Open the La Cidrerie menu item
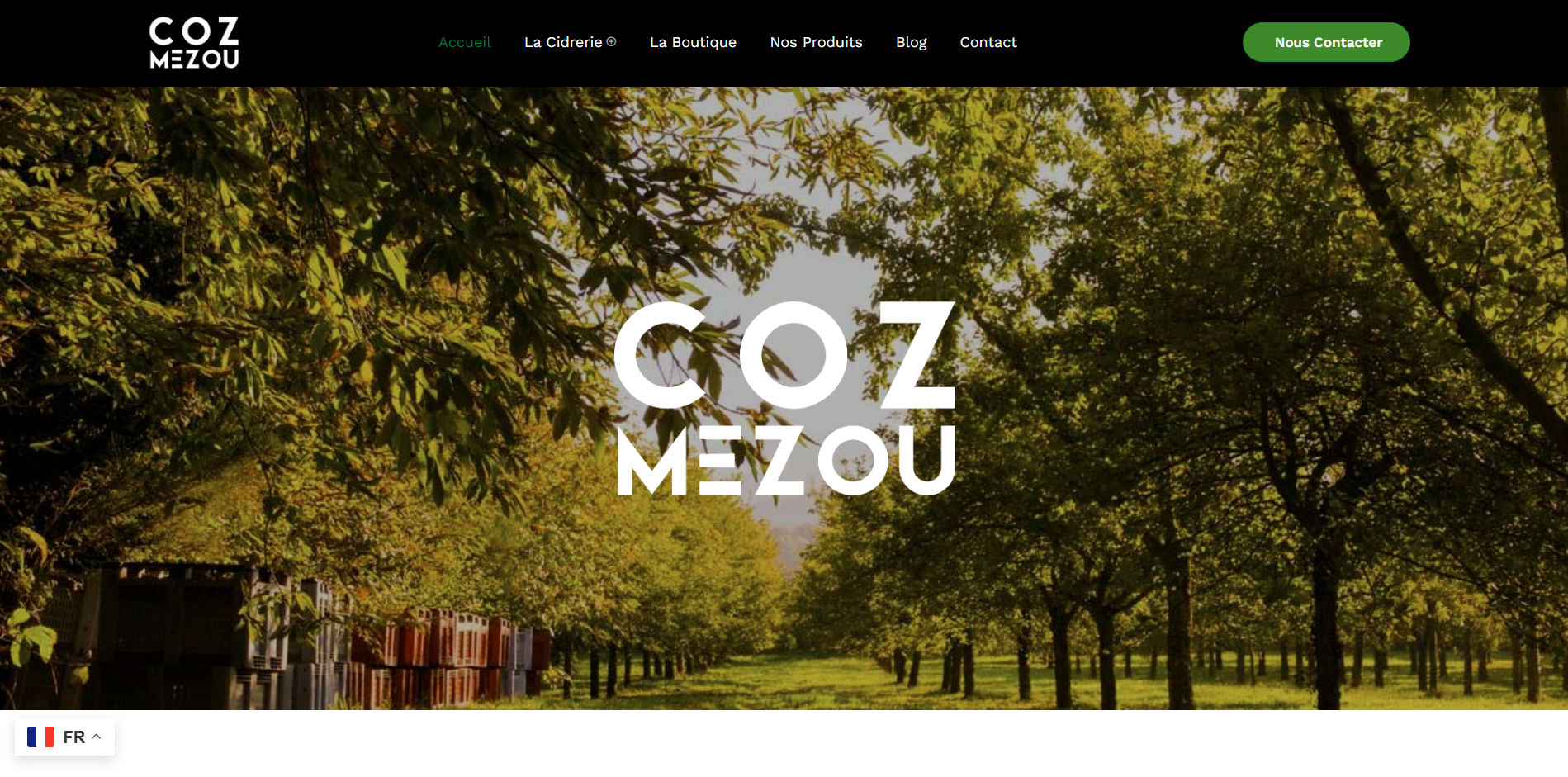Viewport: 1568px width, 777px height. 563,42
